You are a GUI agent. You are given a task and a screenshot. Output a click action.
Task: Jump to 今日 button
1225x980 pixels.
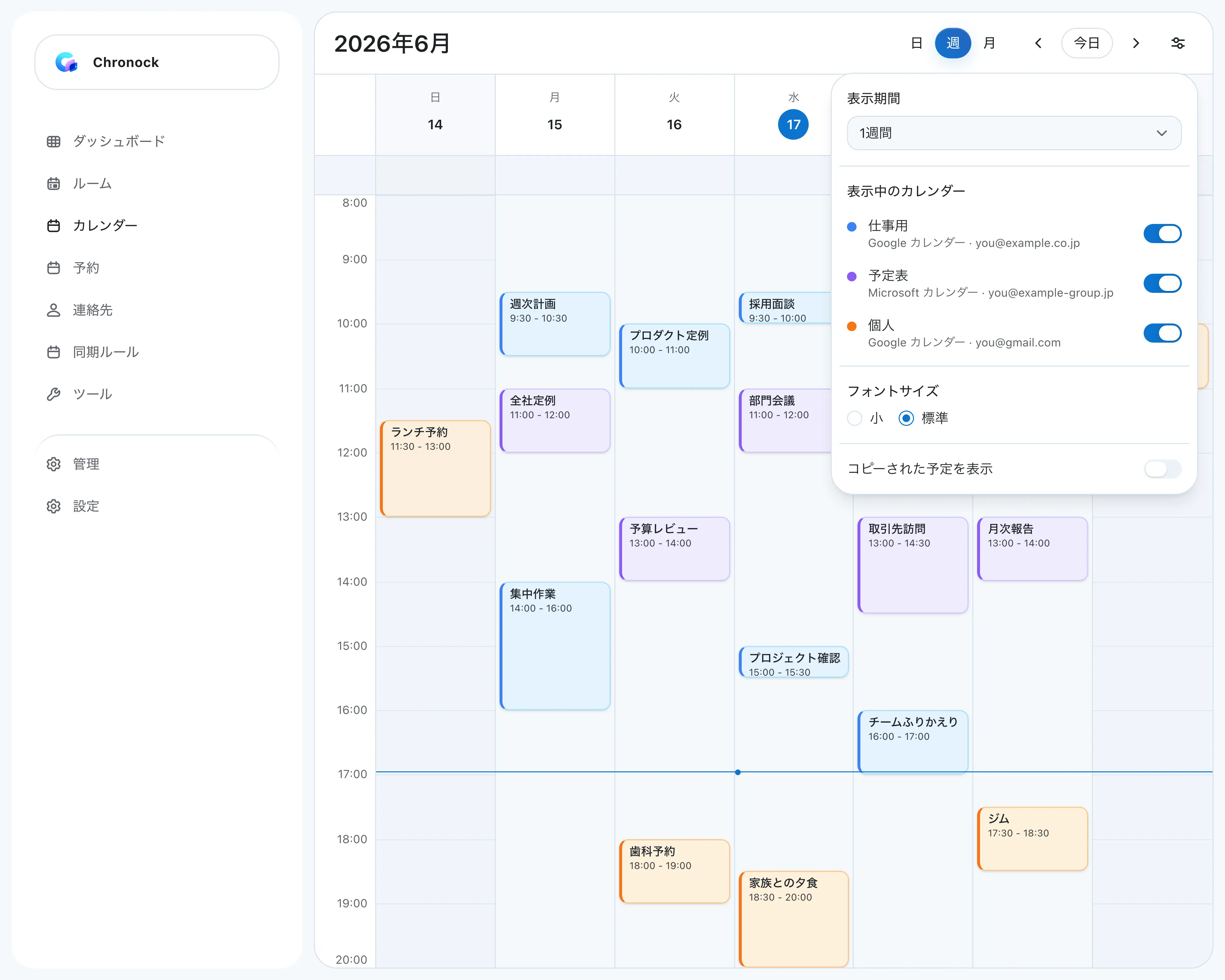click(x=1086, y=43)
